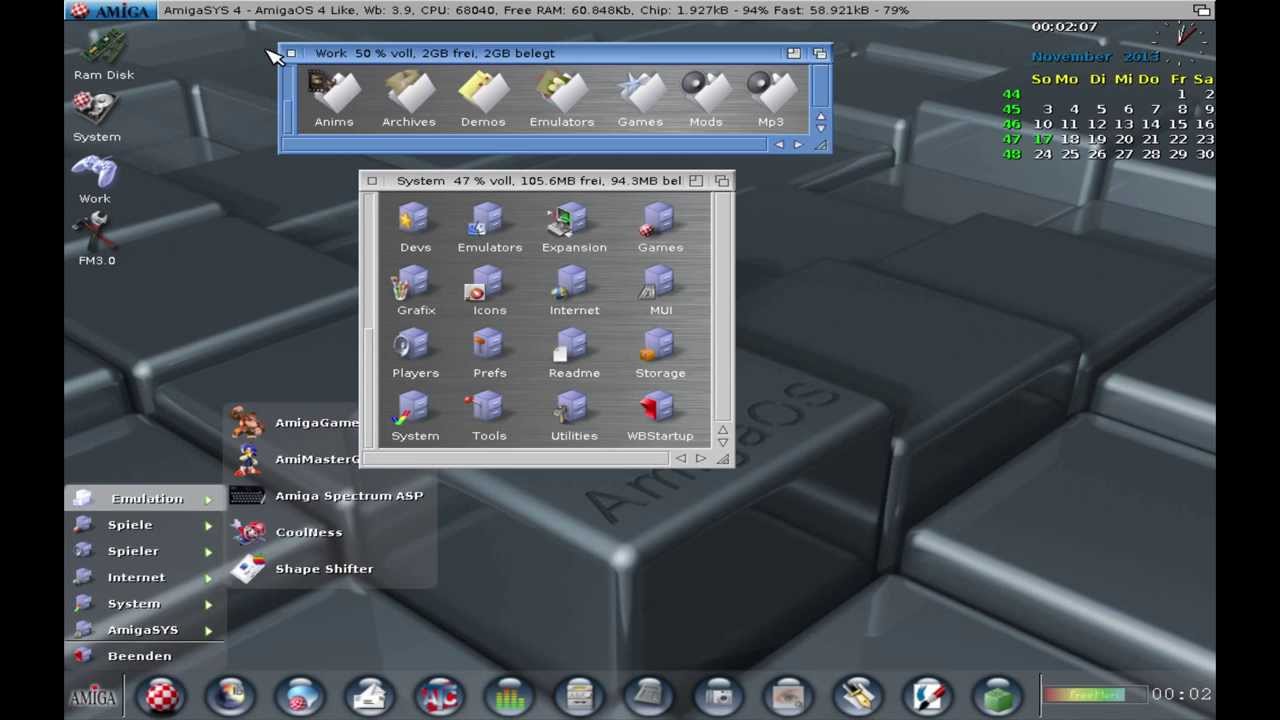Open the Grafix drawer in System window

(416, 291)
